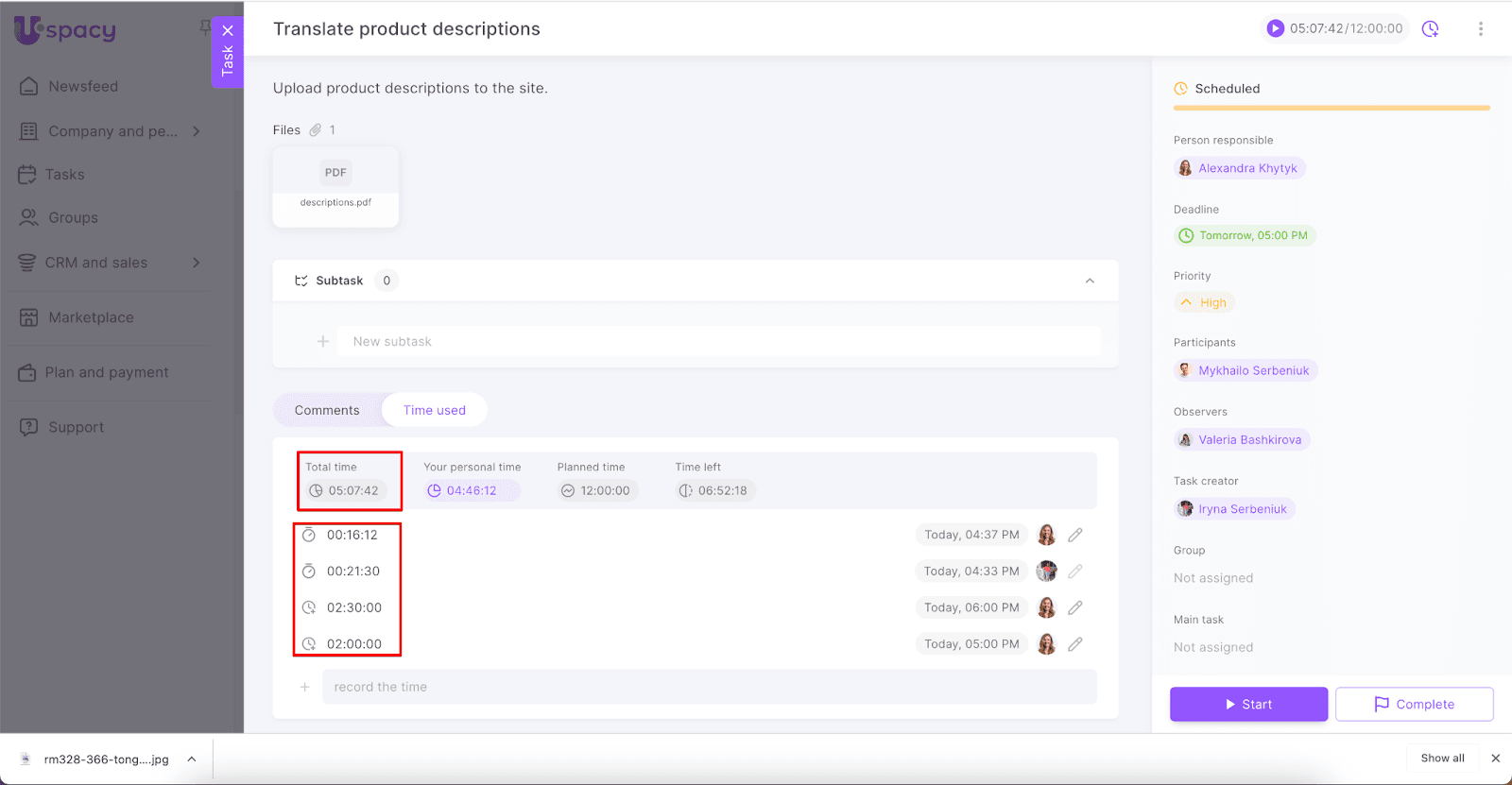
Task: Mark task with Complete button
Action: (1414, 705)
